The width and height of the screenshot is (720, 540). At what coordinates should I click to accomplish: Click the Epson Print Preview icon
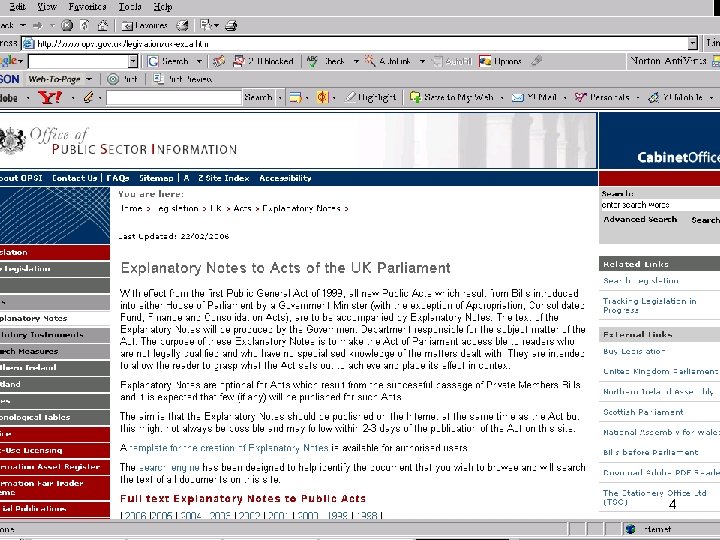158,79
